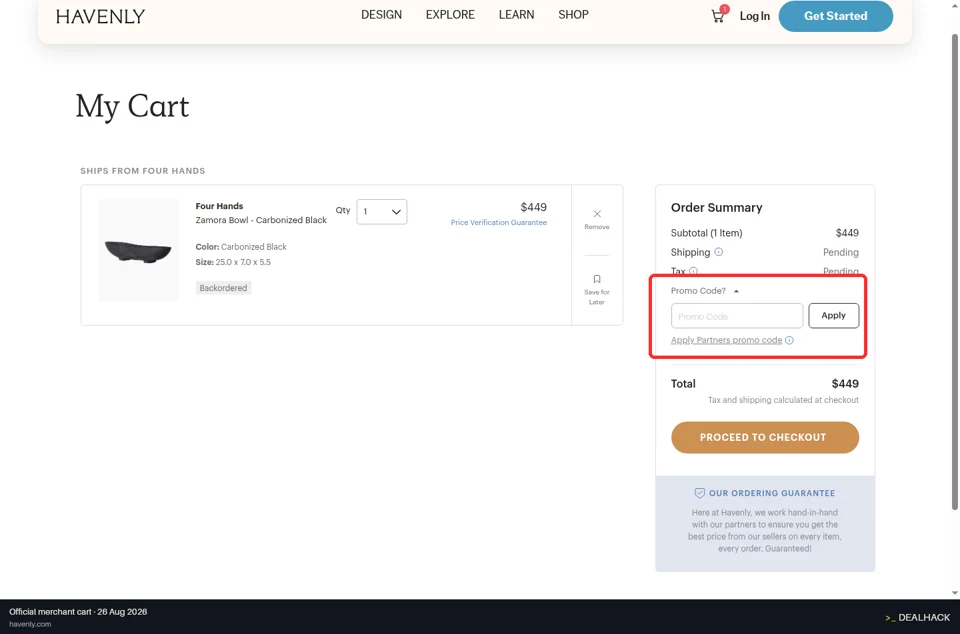960x634 pixels.
Task: Click the Zamora Bowl product thumbnail
Action: click(x=138, y=250)
